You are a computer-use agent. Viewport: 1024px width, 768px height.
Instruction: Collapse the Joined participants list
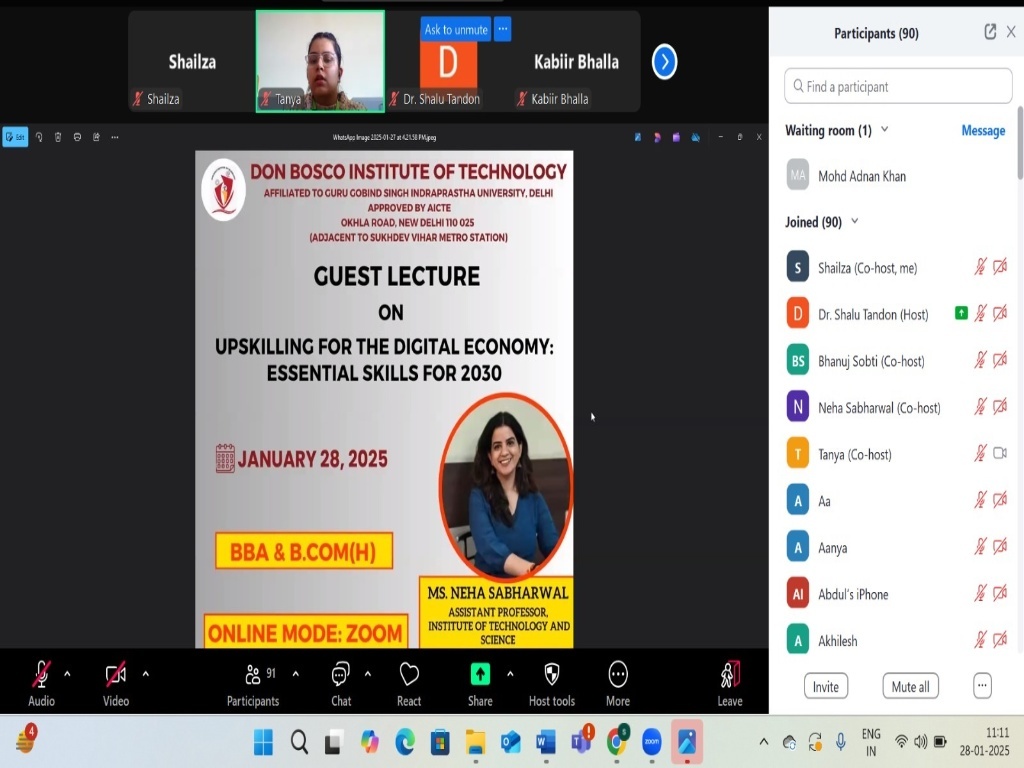[854, 222]
